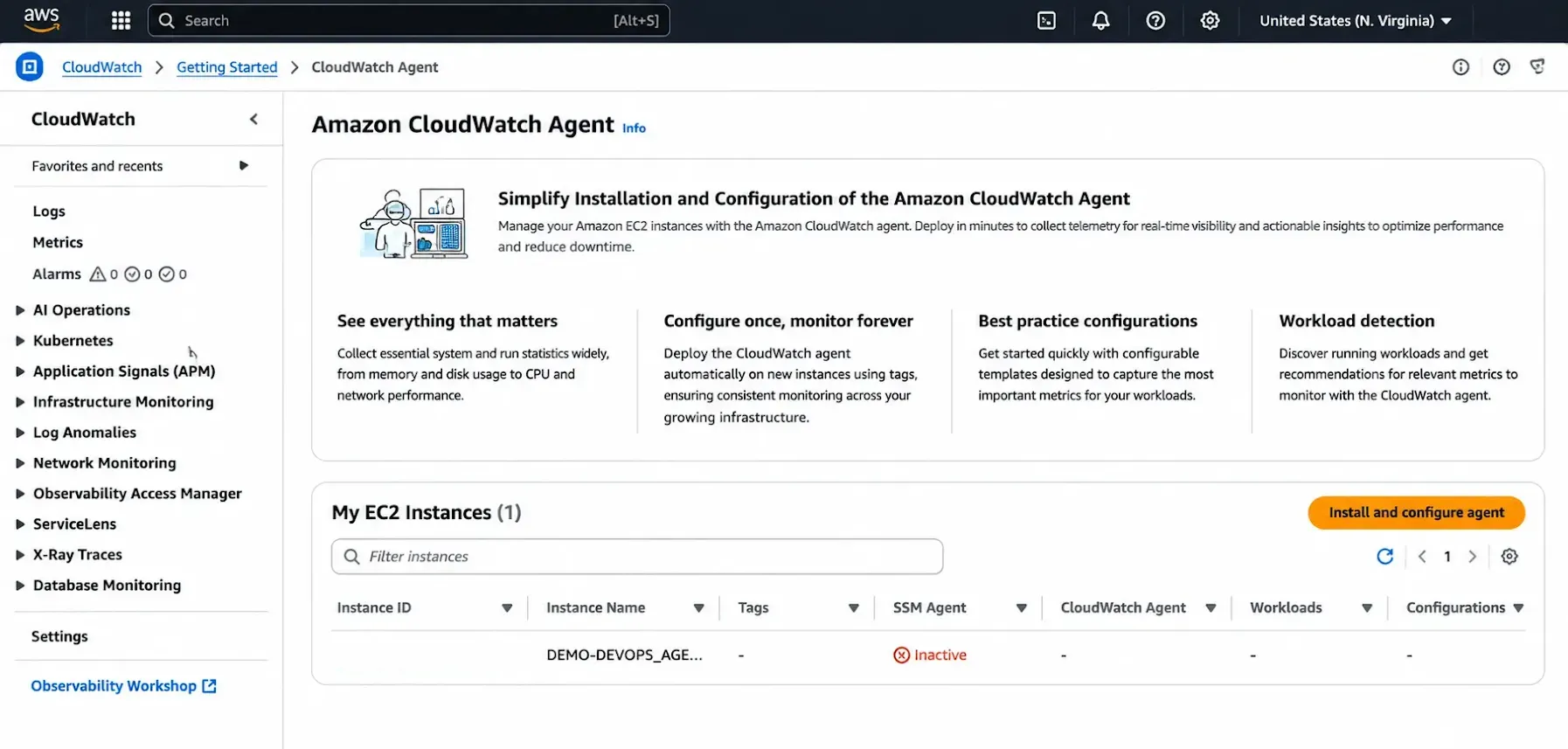Click the CloudWatch agent illustration image
Screen dimensions: 1568x749
pos(413,223)
